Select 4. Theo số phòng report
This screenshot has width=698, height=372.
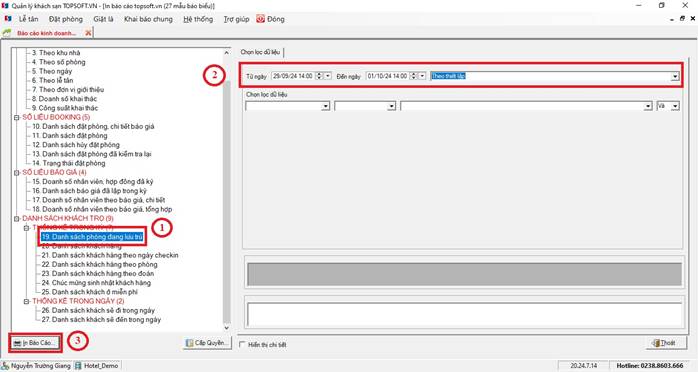pos(59,62)
